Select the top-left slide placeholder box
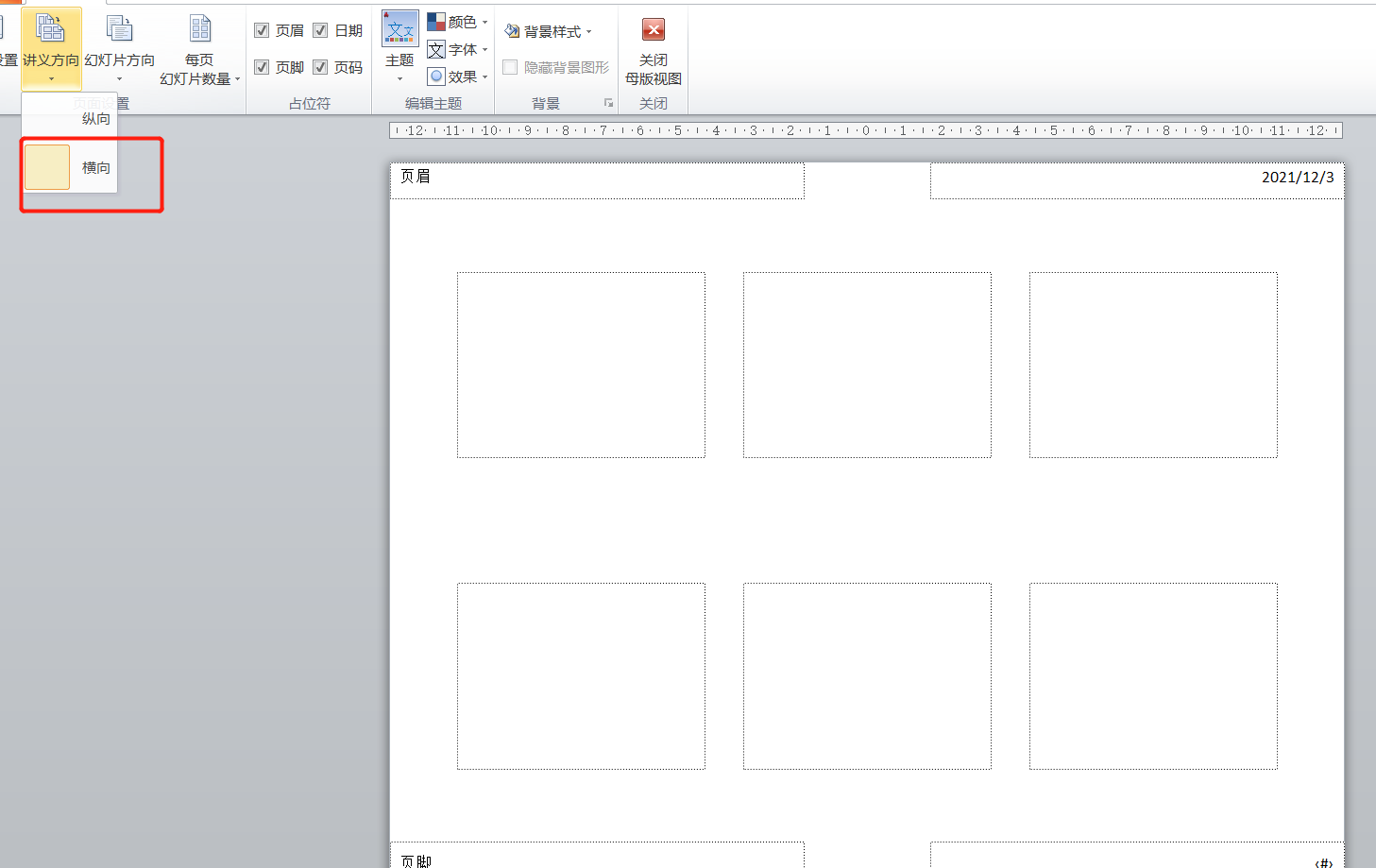Image resolution: width=1376 pixels, height=868 pixels. coord(581,365)
